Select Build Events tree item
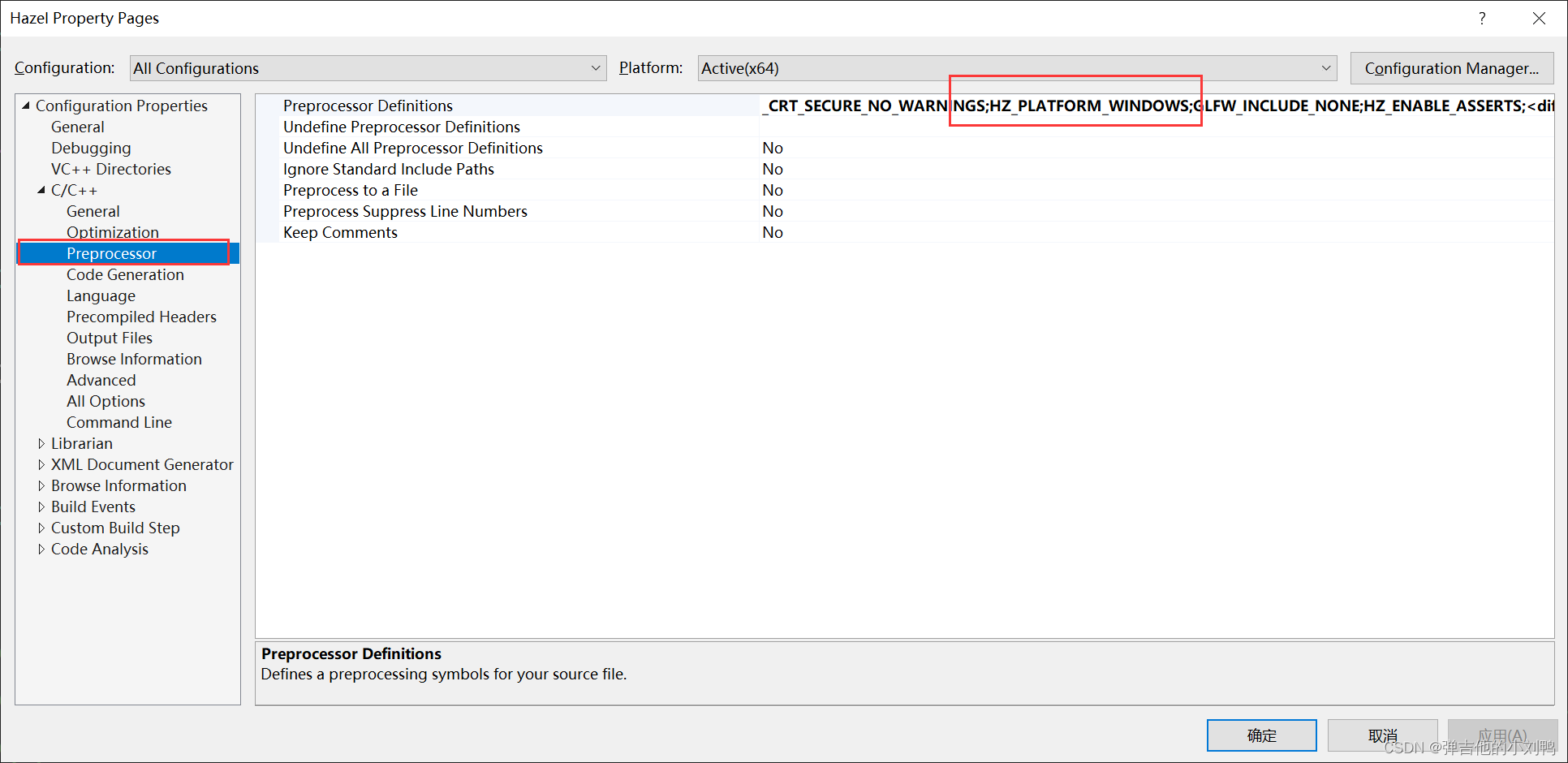Viewport: 1568px width, 763px height. (x=93, y=507)
